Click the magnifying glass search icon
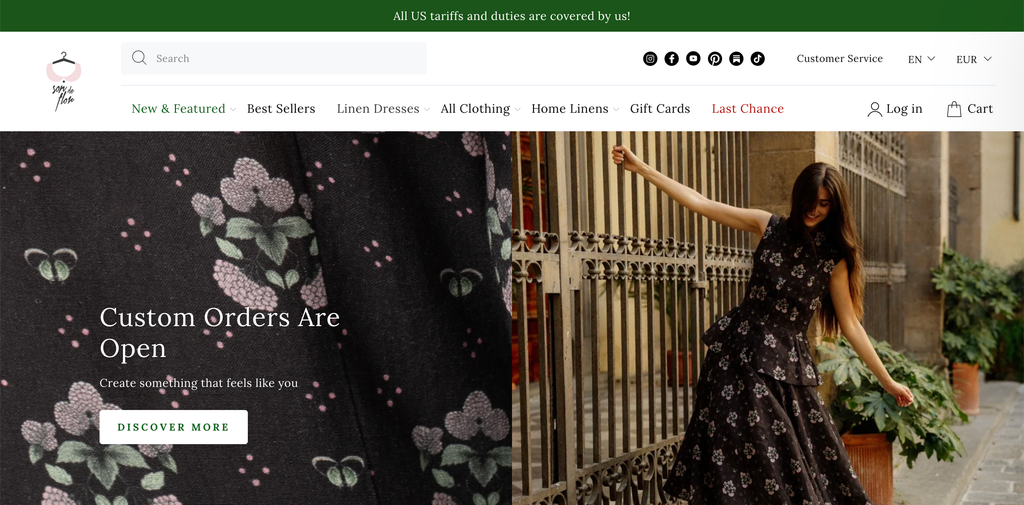1024x505 pixels. (x=139, y=58)
